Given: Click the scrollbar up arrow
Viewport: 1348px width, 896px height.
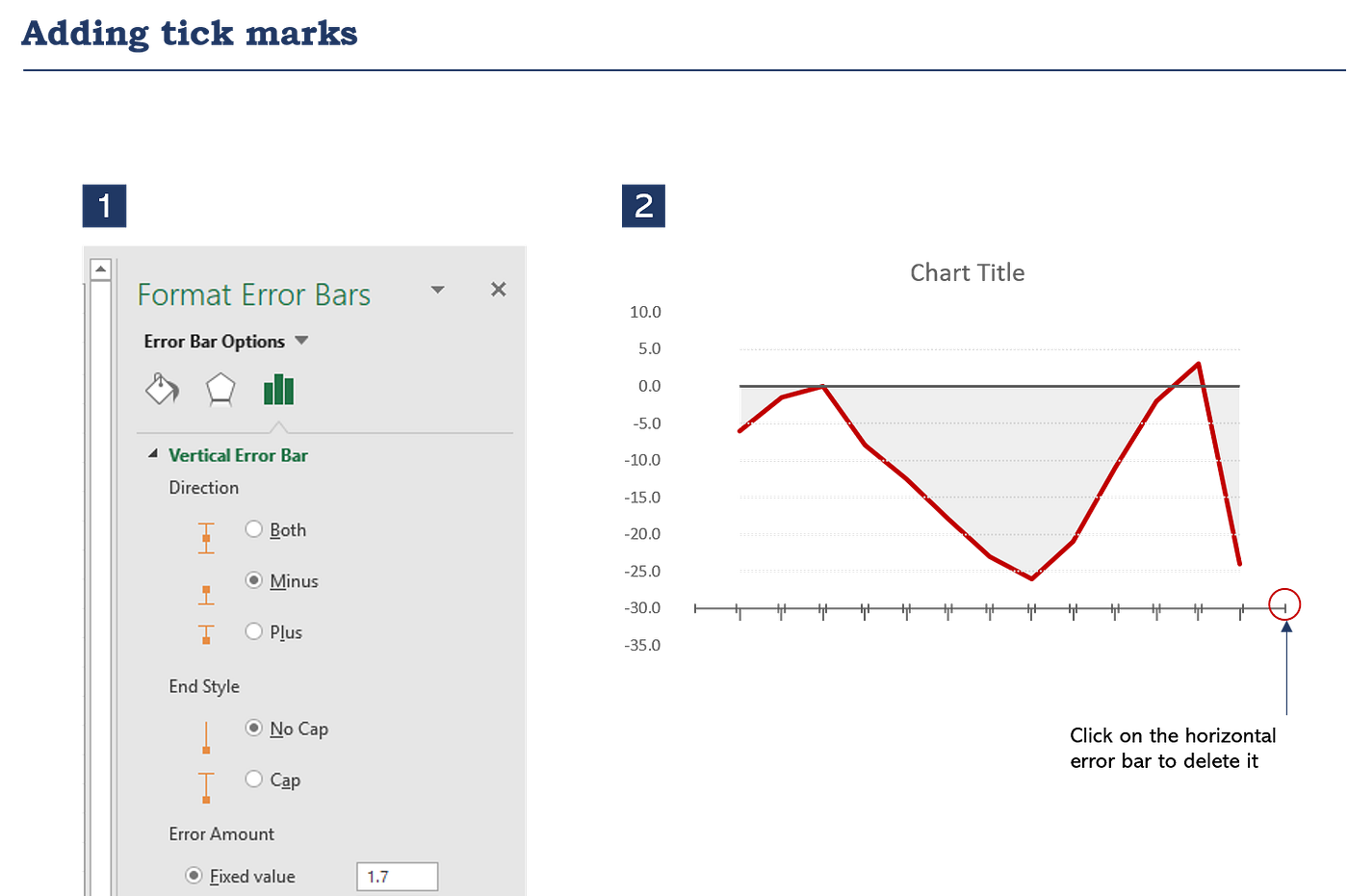Looking at the screenshot, I should tap(100, 269).
